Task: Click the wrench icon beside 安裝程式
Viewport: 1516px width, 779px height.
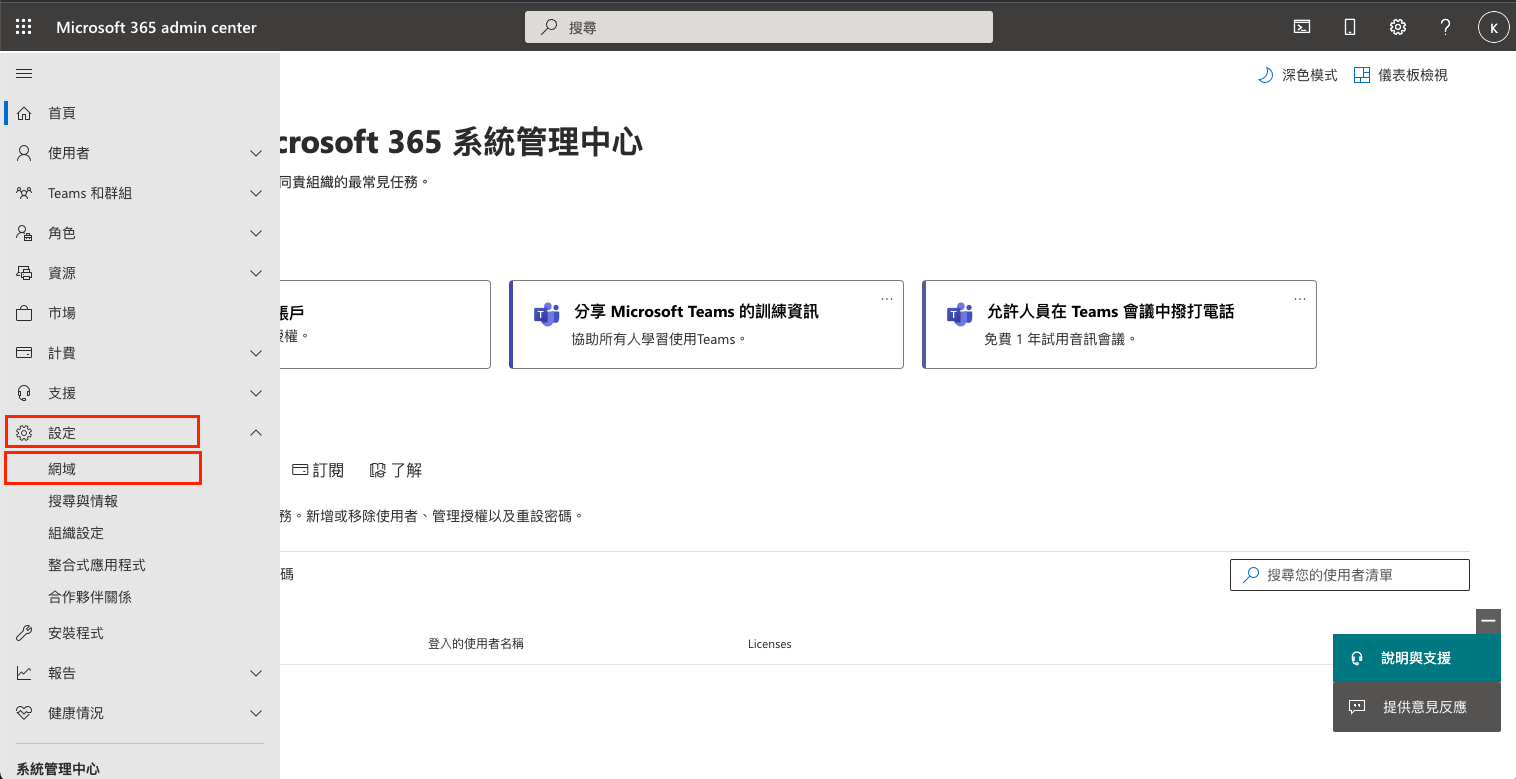Action: (25, 633)
